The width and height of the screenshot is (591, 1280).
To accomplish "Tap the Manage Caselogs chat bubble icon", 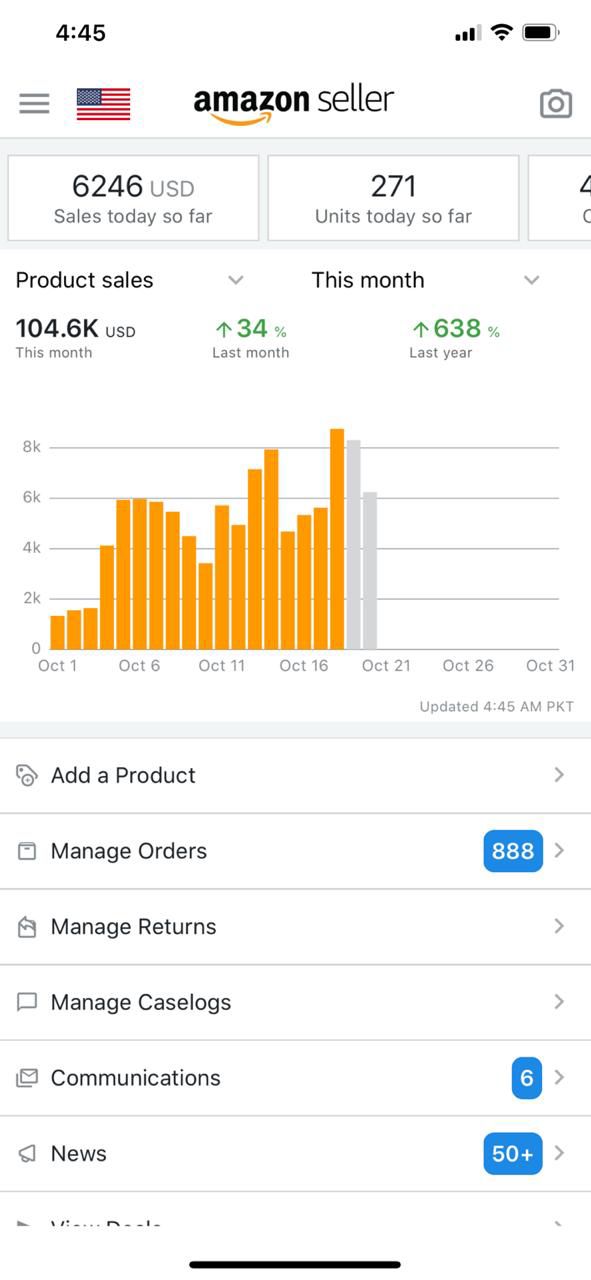I will [x=27, y=1002].
